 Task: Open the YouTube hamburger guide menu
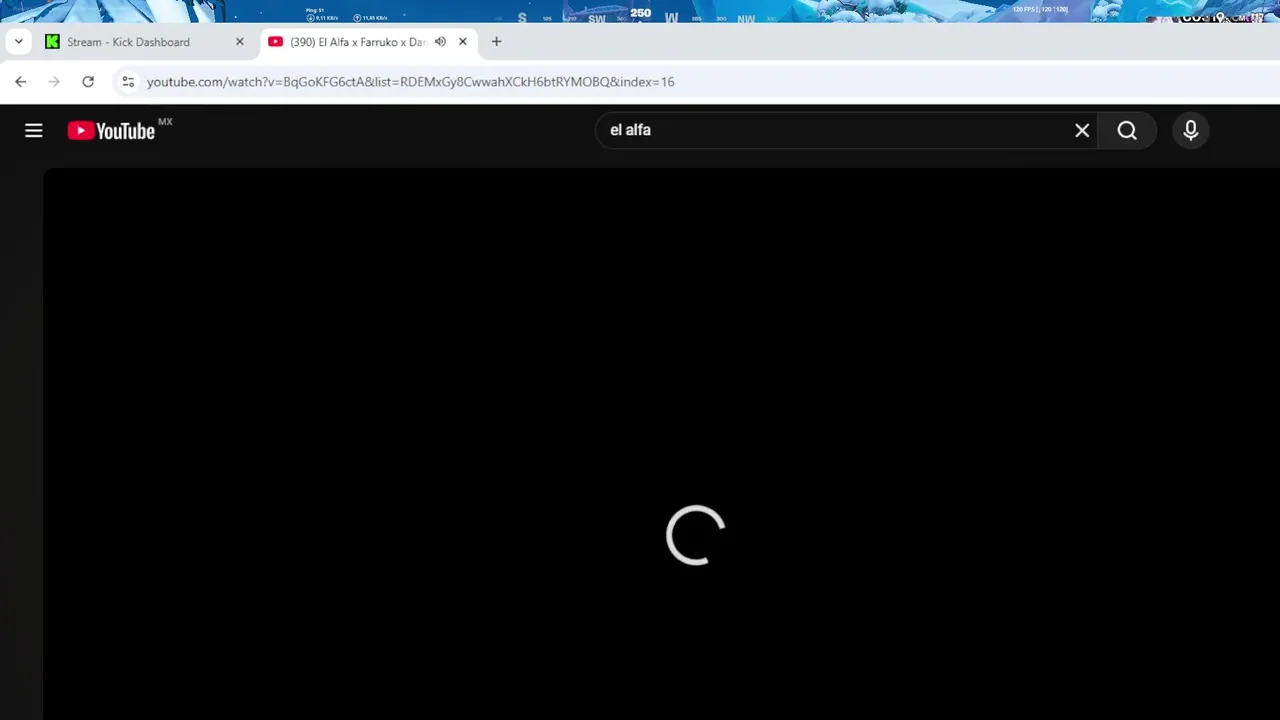click(x=34, y=131)
